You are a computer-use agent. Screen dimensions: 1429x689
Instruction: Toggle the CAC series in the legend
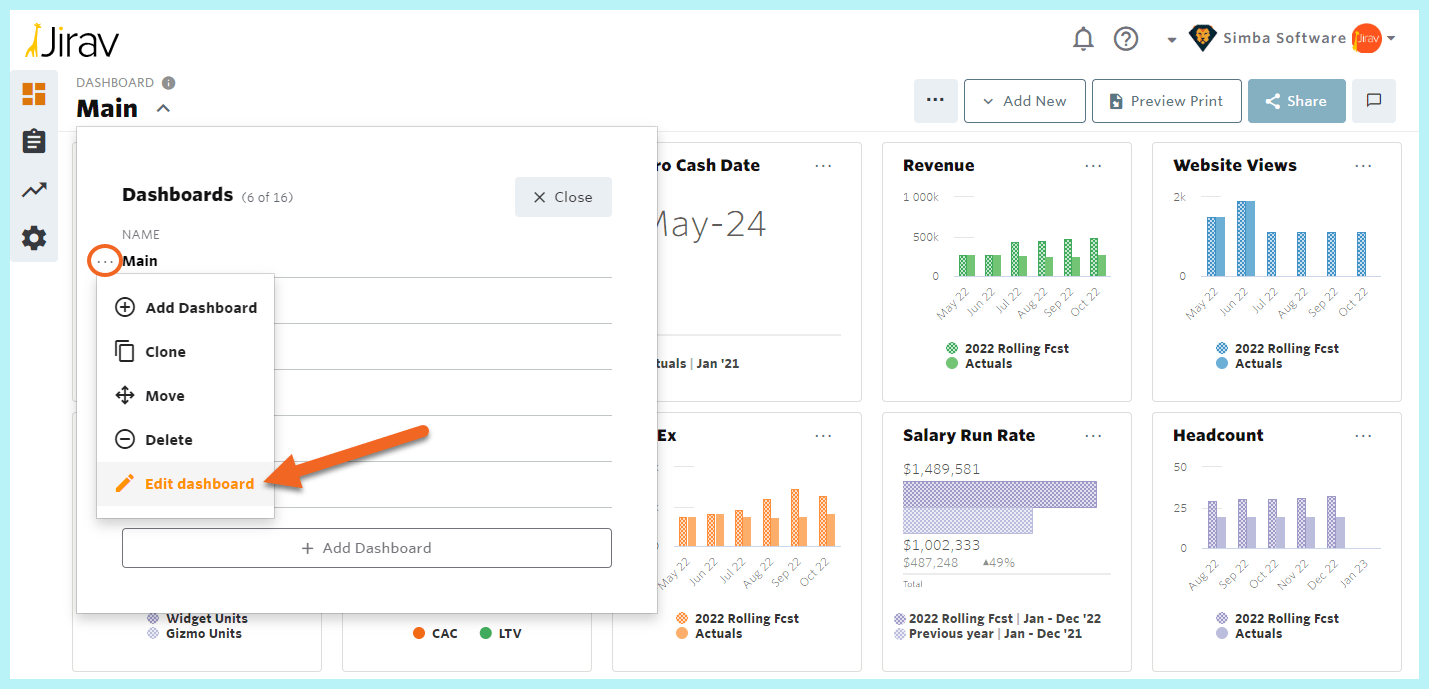pos(435,633)
